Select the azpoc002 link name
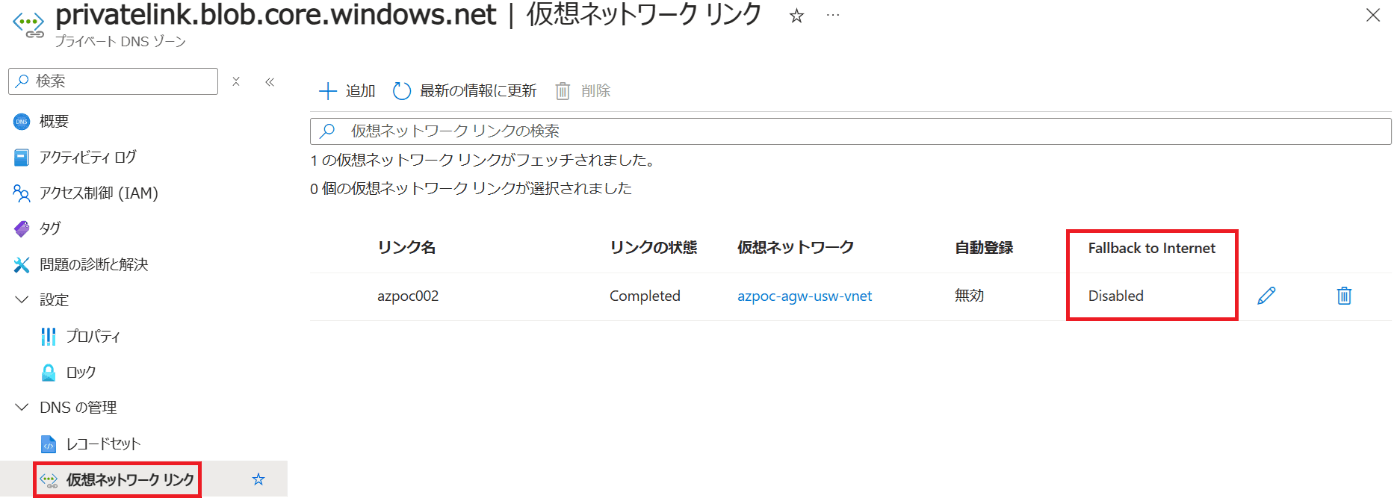The image size is (1400, 501). point(408,296)
